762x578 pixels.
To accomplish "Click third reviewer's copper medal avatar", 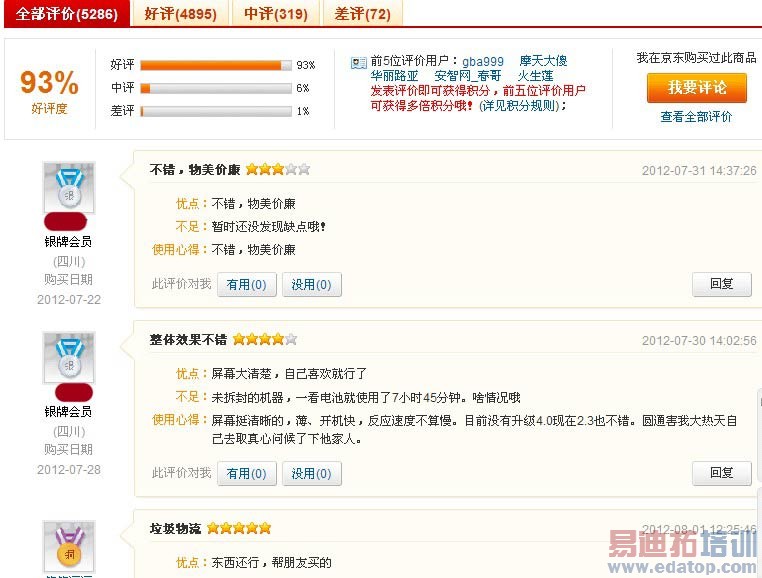I will [x=69, y=546].
